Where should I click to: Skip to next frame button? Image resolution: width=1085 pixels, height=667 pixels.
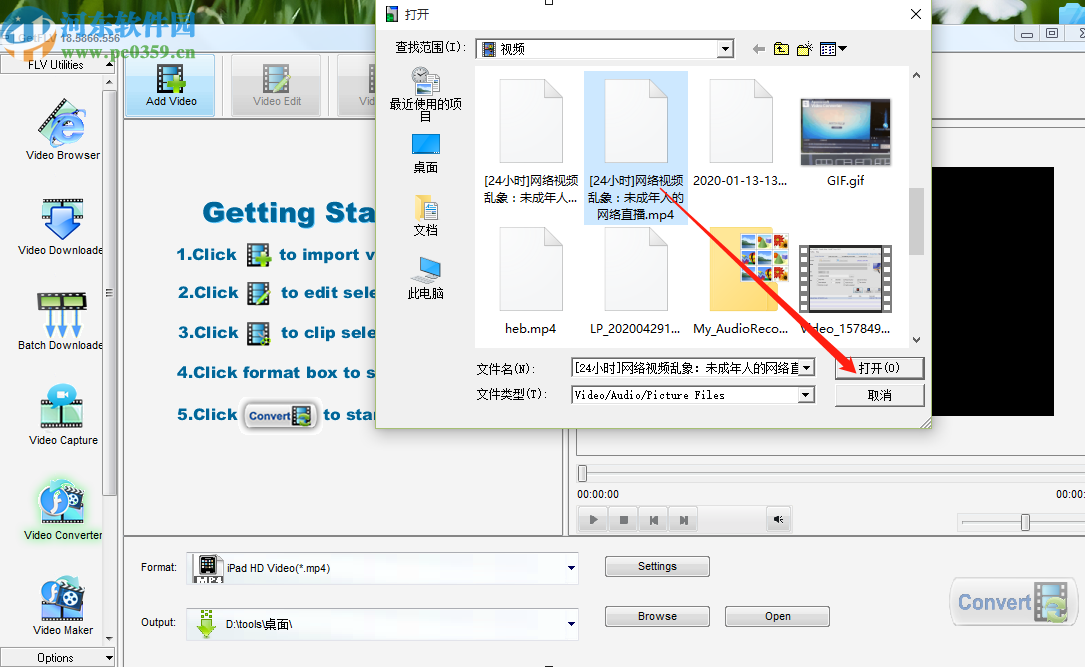[684, 520]
